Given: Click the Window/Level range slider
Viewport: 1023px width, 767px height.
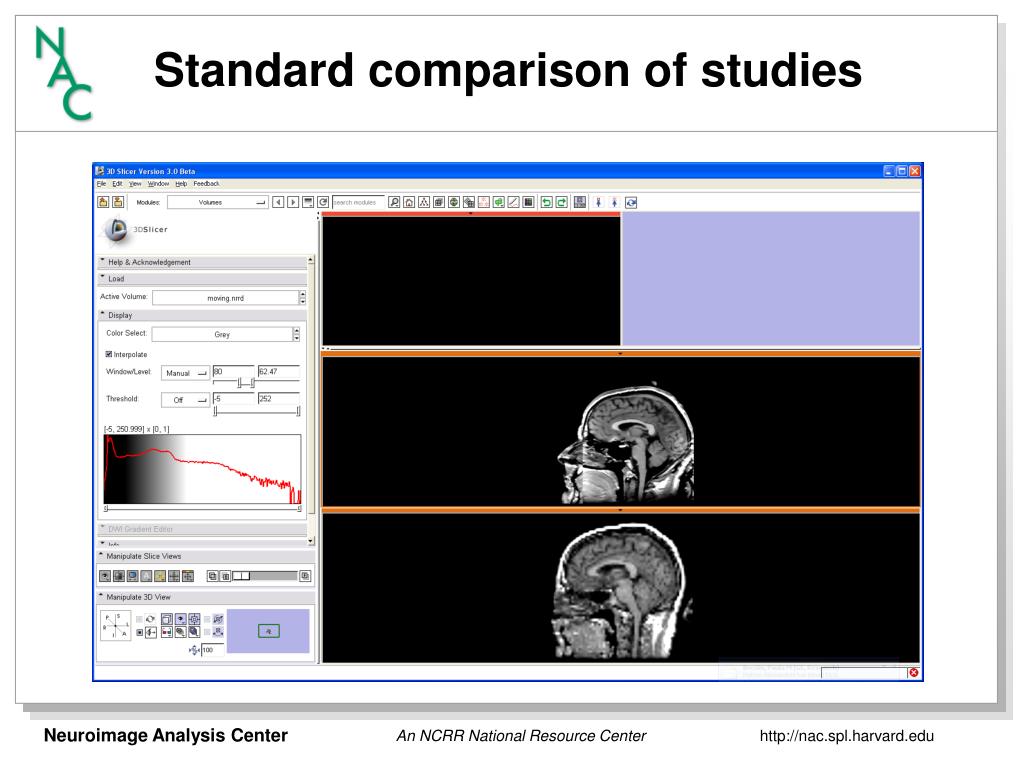Looking at the screenshot, I should pos(256,383).
